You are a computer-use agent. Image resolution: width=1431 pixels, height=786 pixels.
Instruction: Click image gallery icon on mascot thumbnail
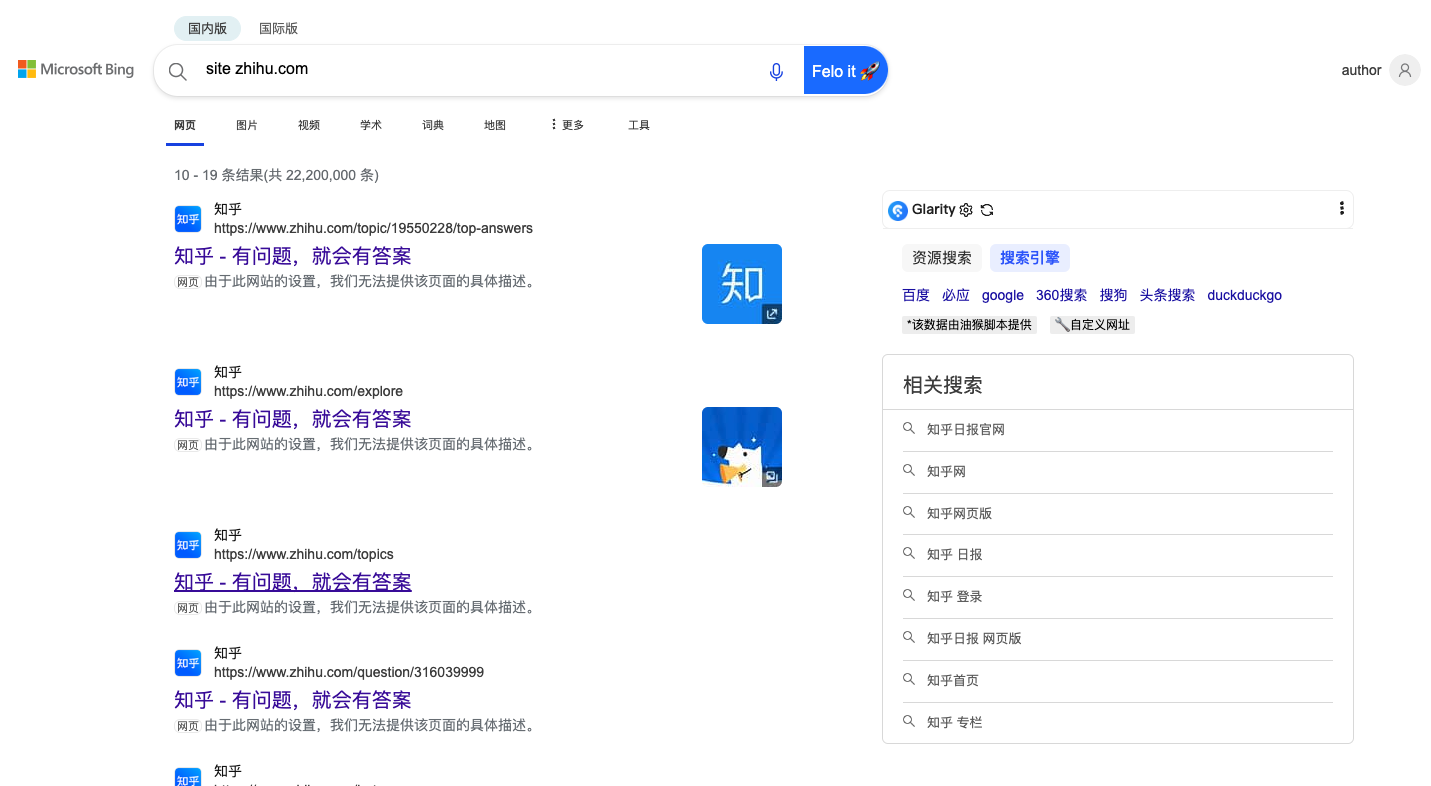[x=771, y=477]
